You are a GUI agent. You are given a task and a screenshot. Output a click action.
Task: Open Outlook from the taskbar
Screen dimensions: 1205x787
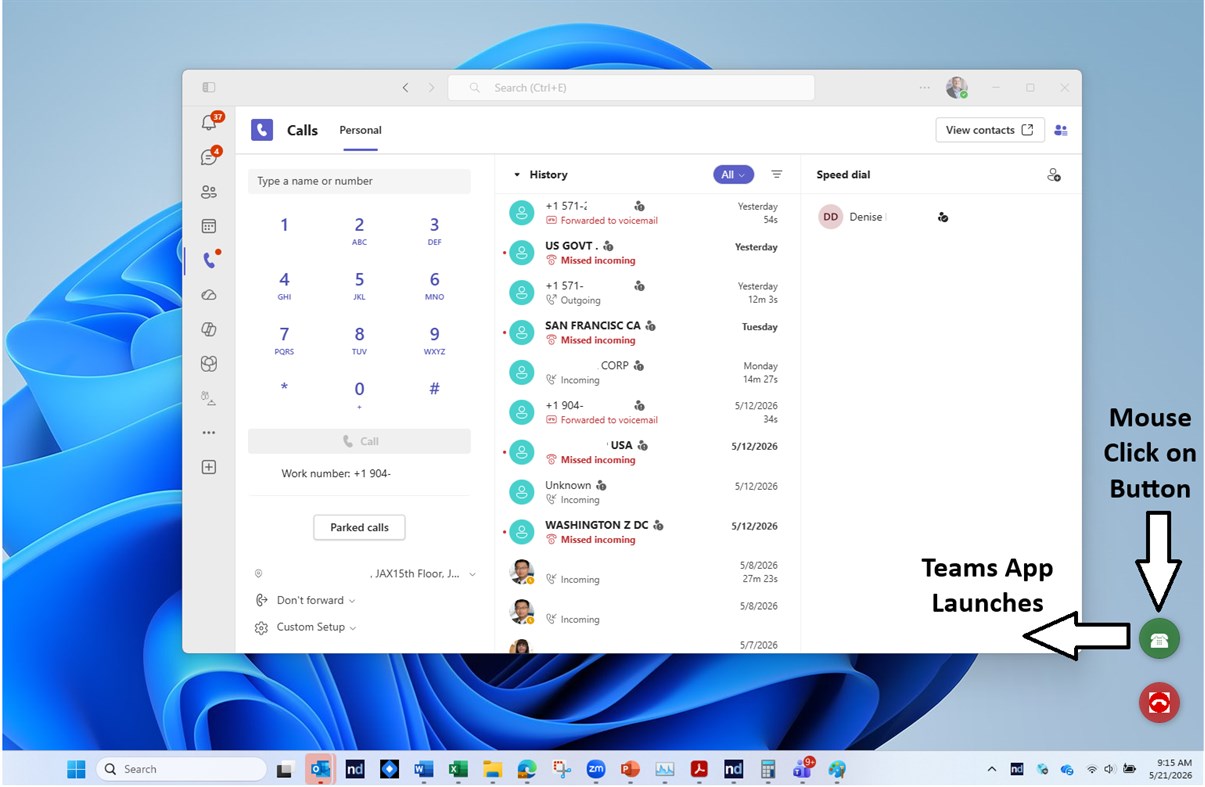point(320,769)
